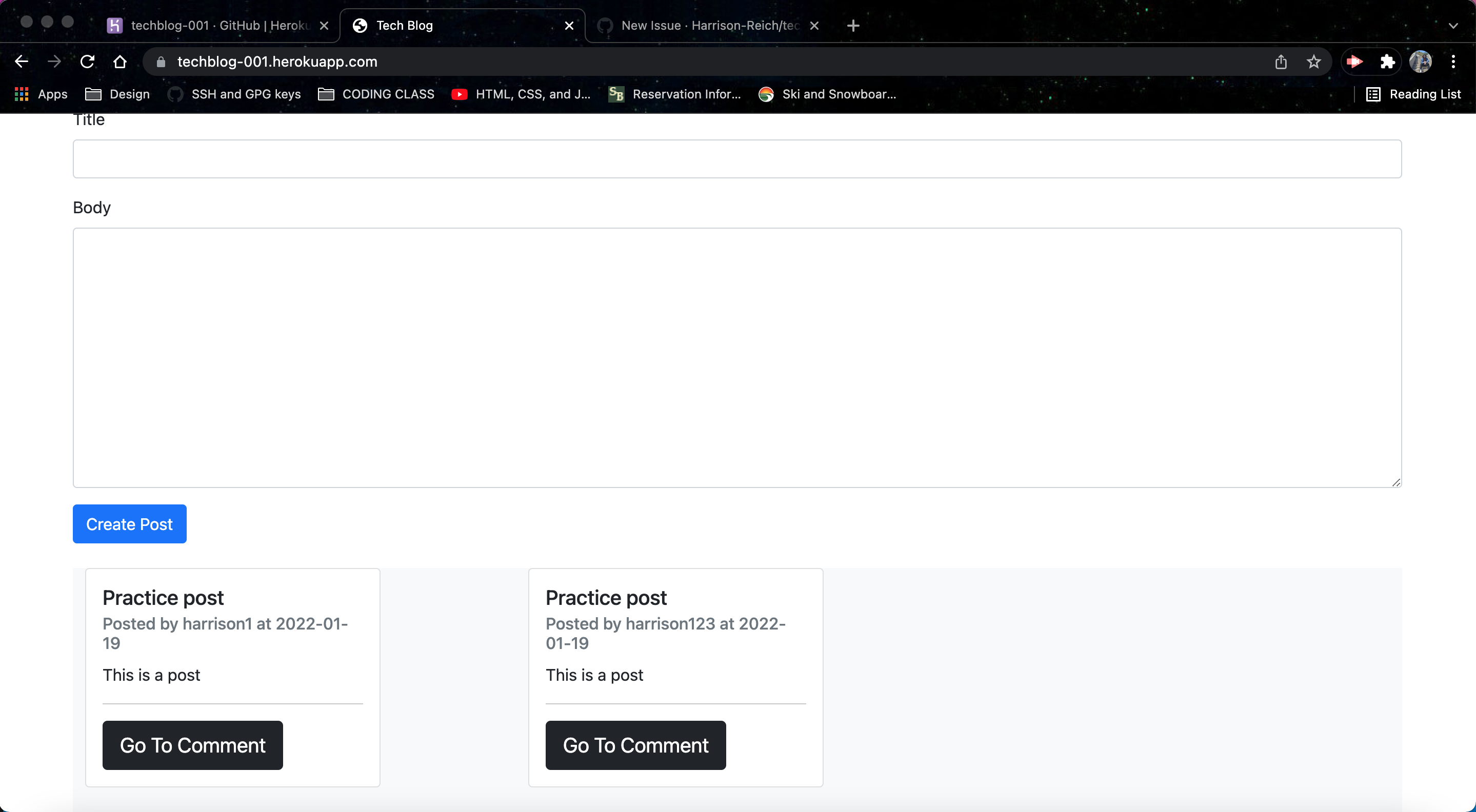This screenshot has height=812, width=1476.
Task: Open Chrome's three-dot menu
Action: coord(1453,62)
